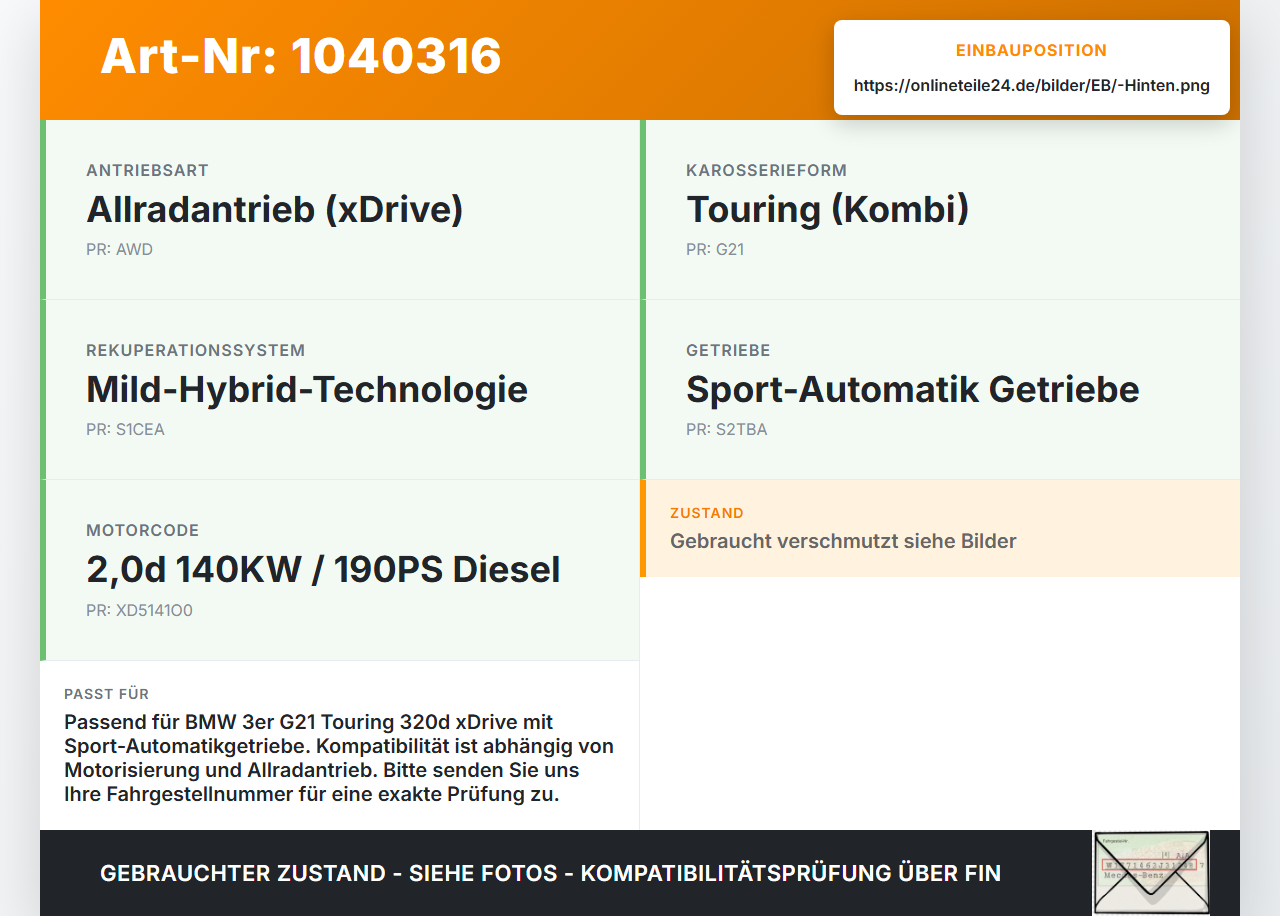Click the PR: S1CEA code

coord(125,429)
